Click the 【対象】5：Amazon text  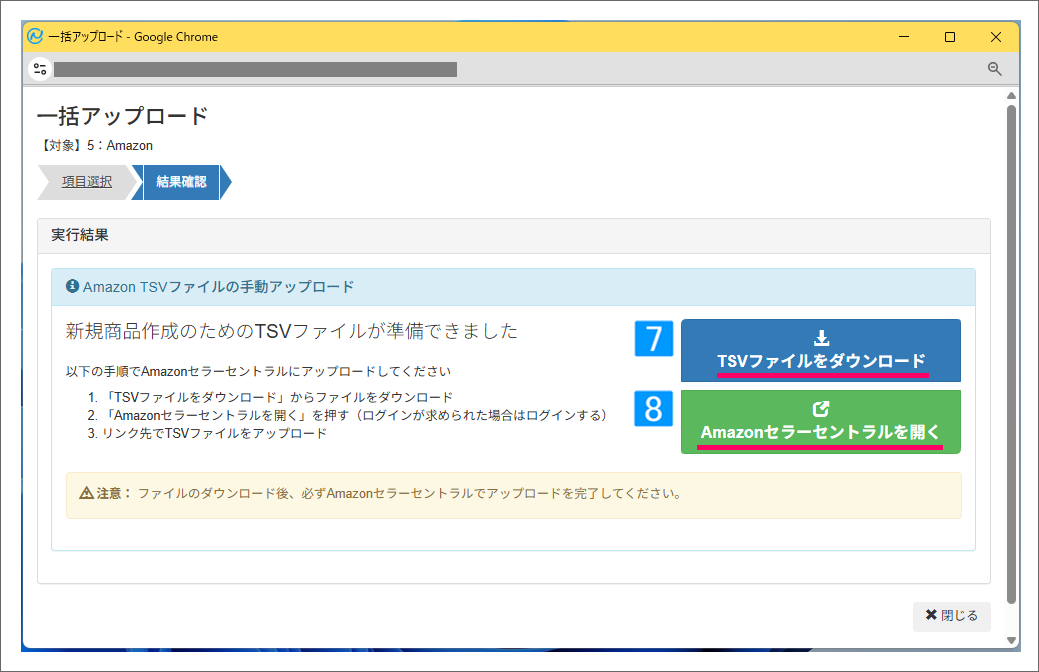pyautogui.click(x=95, y=145)
